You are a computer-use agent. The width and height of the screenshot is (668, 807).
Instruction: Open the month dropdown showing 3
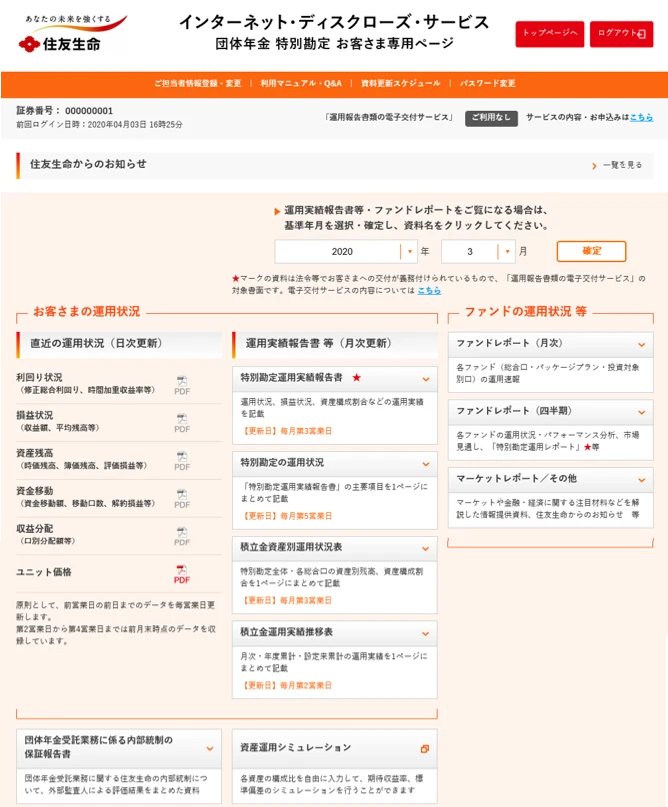[x=478, y=252]
